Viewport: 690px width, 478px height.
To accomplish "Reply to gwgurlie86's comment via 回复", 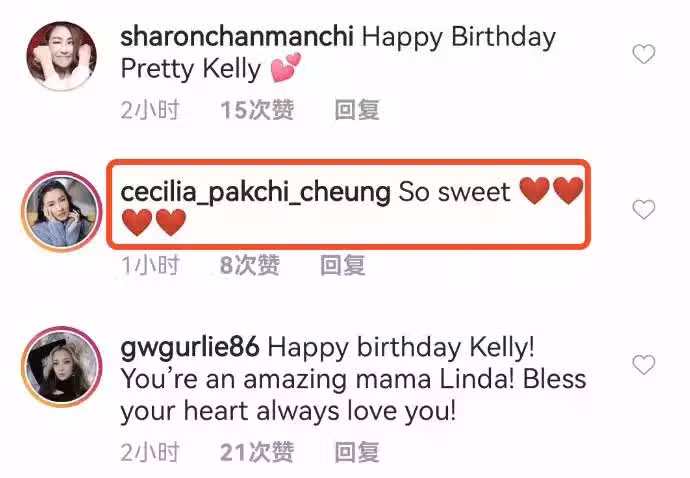I will (357, 452).
